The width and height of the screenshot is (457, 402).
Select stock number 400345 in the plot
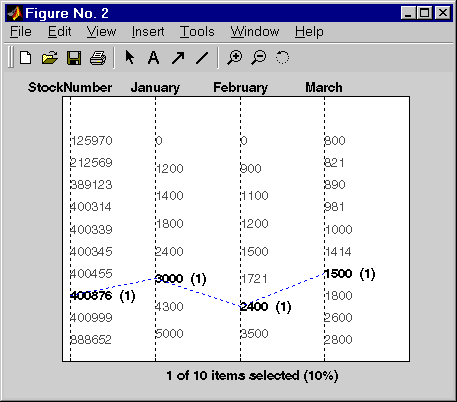click(x=91, y=251)
